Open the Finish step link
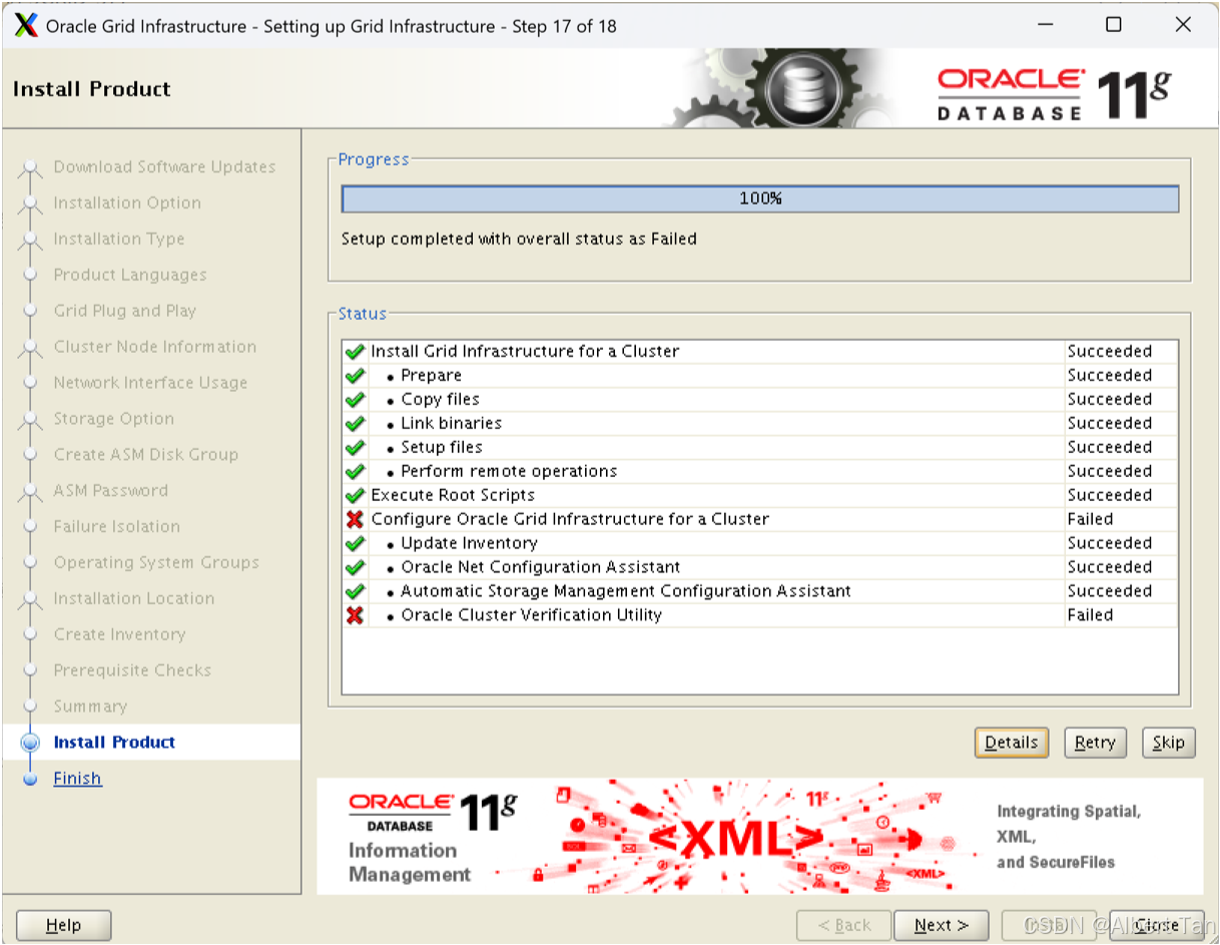The height and width of the screenshot is (945, 1220). 77,778
